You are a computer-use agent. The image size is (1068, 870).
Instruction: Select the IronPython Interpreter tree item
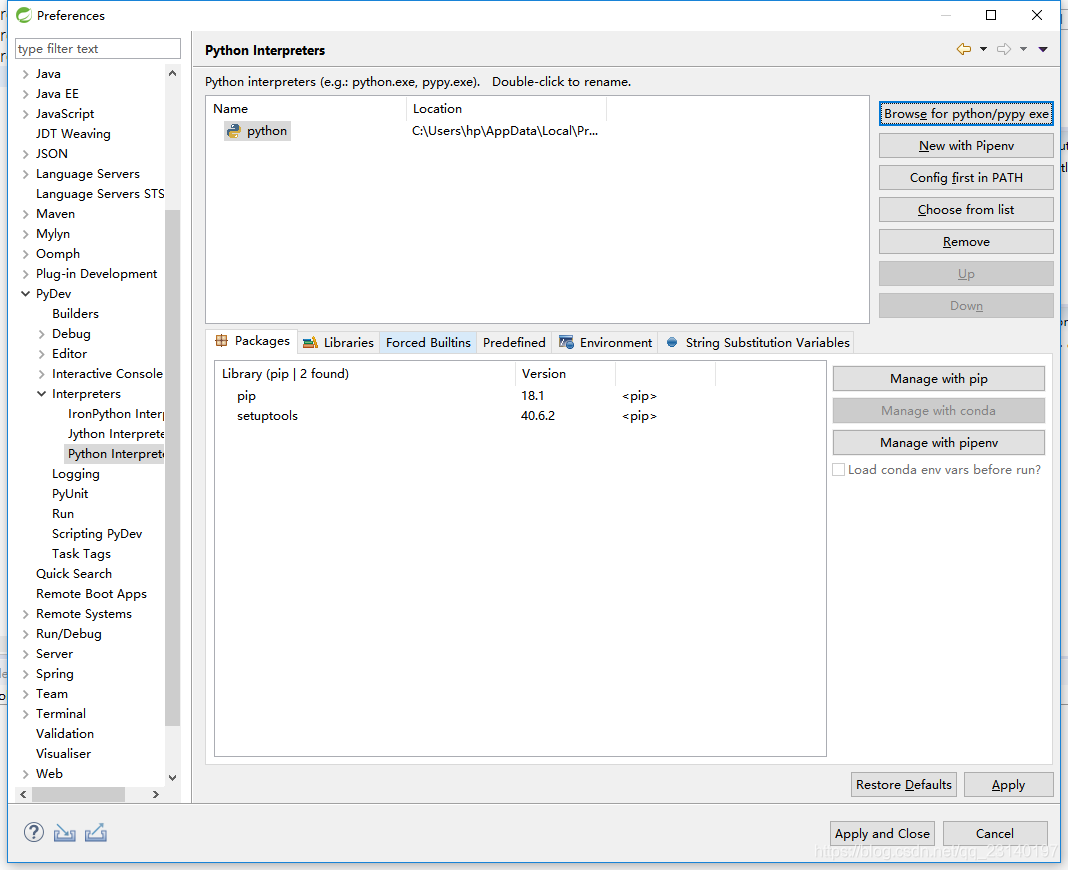point(116,414)
